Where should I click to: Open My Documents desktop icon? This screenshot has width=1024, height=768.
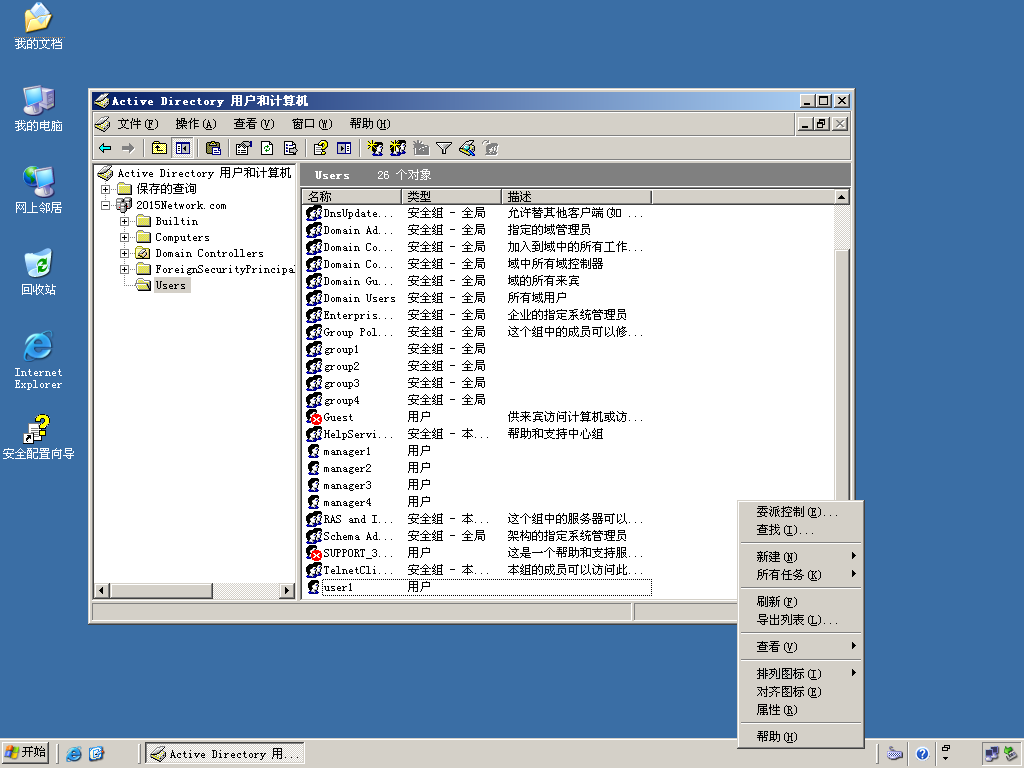point(39,26)
